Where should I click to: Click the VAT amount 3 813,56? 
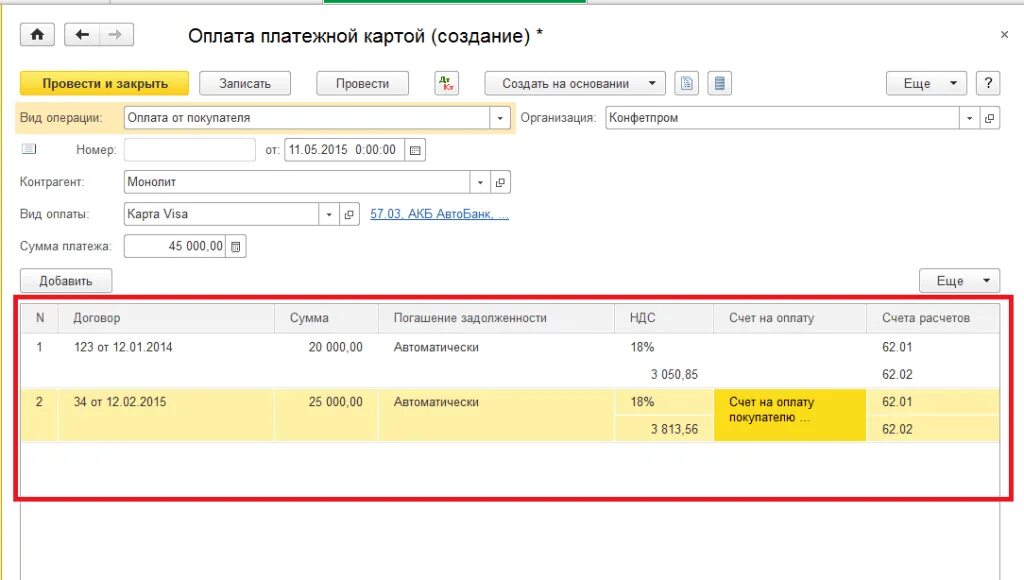click(674, 430)
